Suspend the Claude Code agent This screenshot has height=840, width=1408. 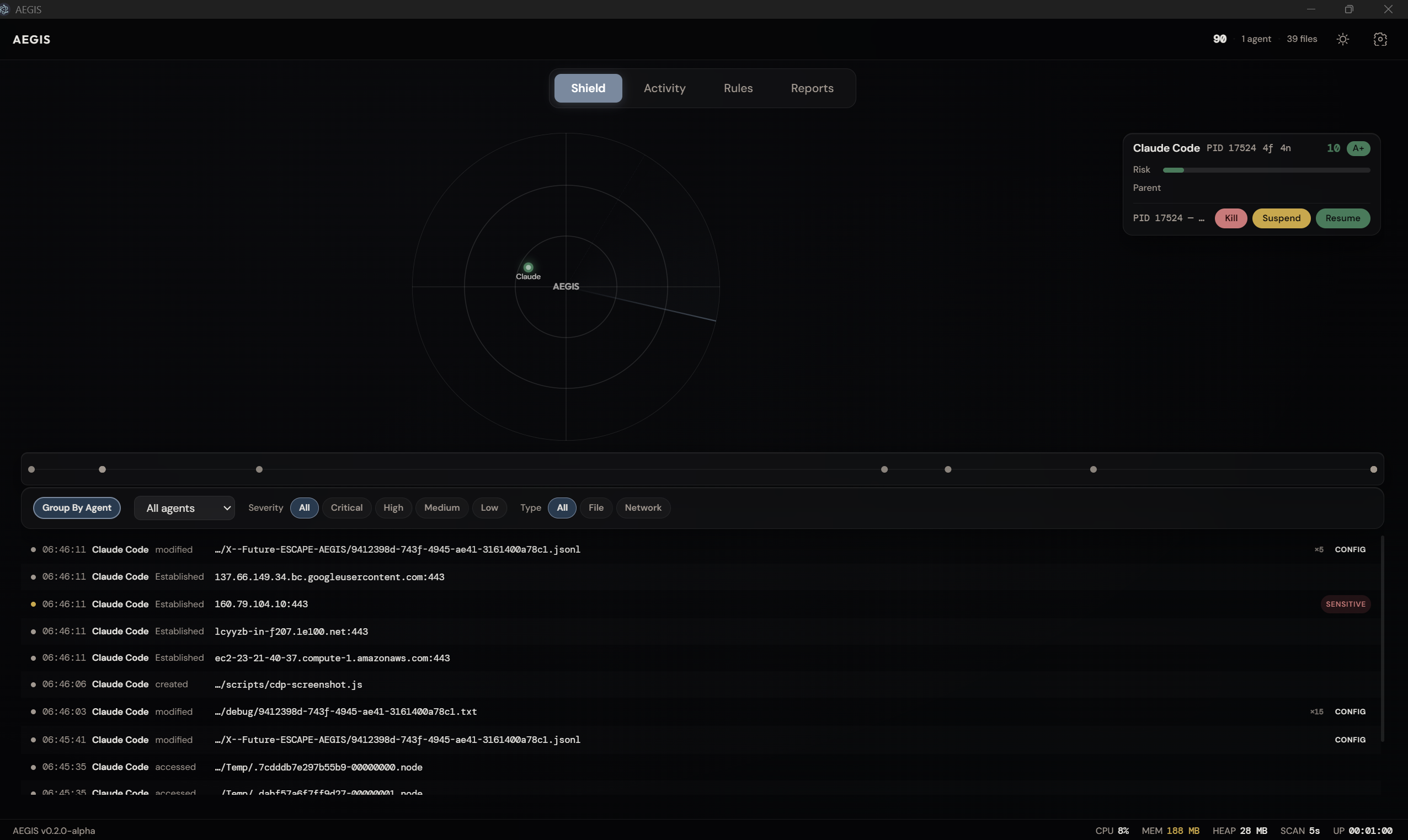tap(1281, 218)
